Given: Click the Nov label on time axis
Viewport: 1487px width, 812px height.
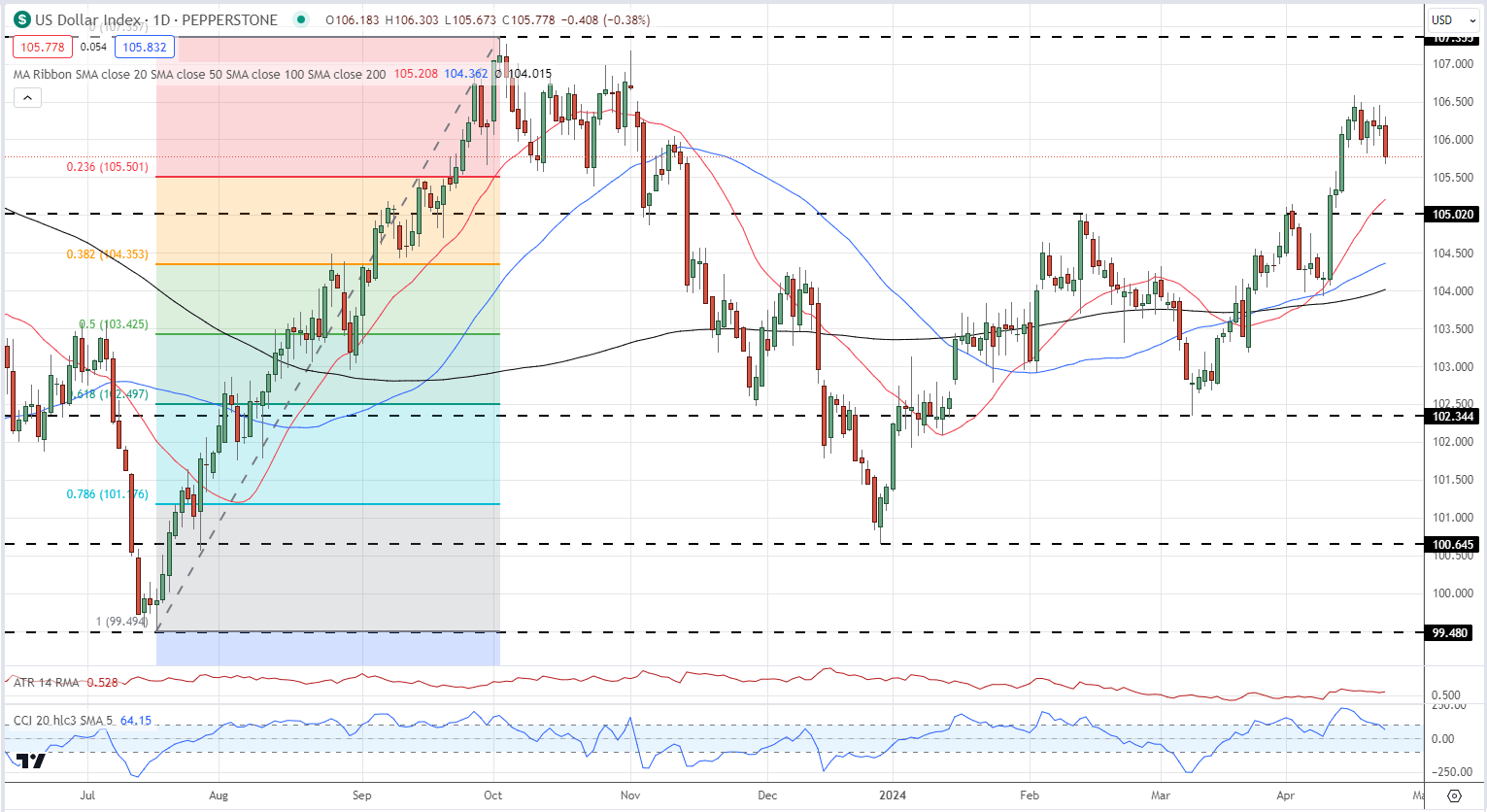Looking at the screenshot, I should click(630, 795).
